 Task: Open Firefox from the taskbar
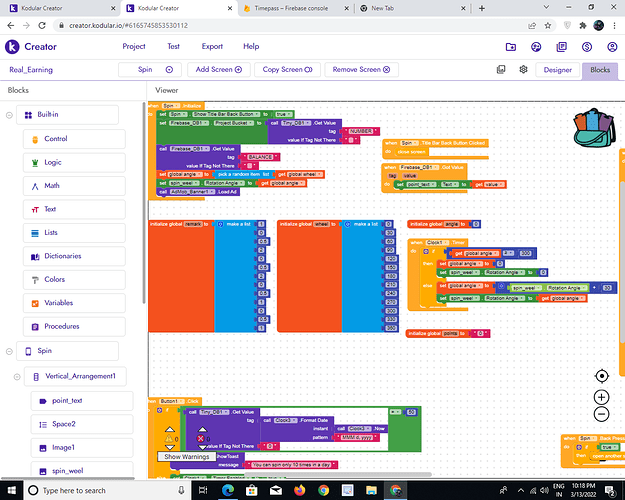[x=299, y=490]
